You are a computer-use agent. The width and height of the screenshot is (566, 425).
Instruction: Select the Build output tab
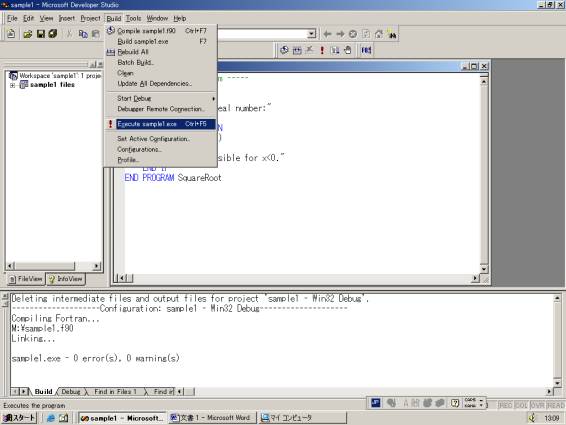(x=44, y=391)
